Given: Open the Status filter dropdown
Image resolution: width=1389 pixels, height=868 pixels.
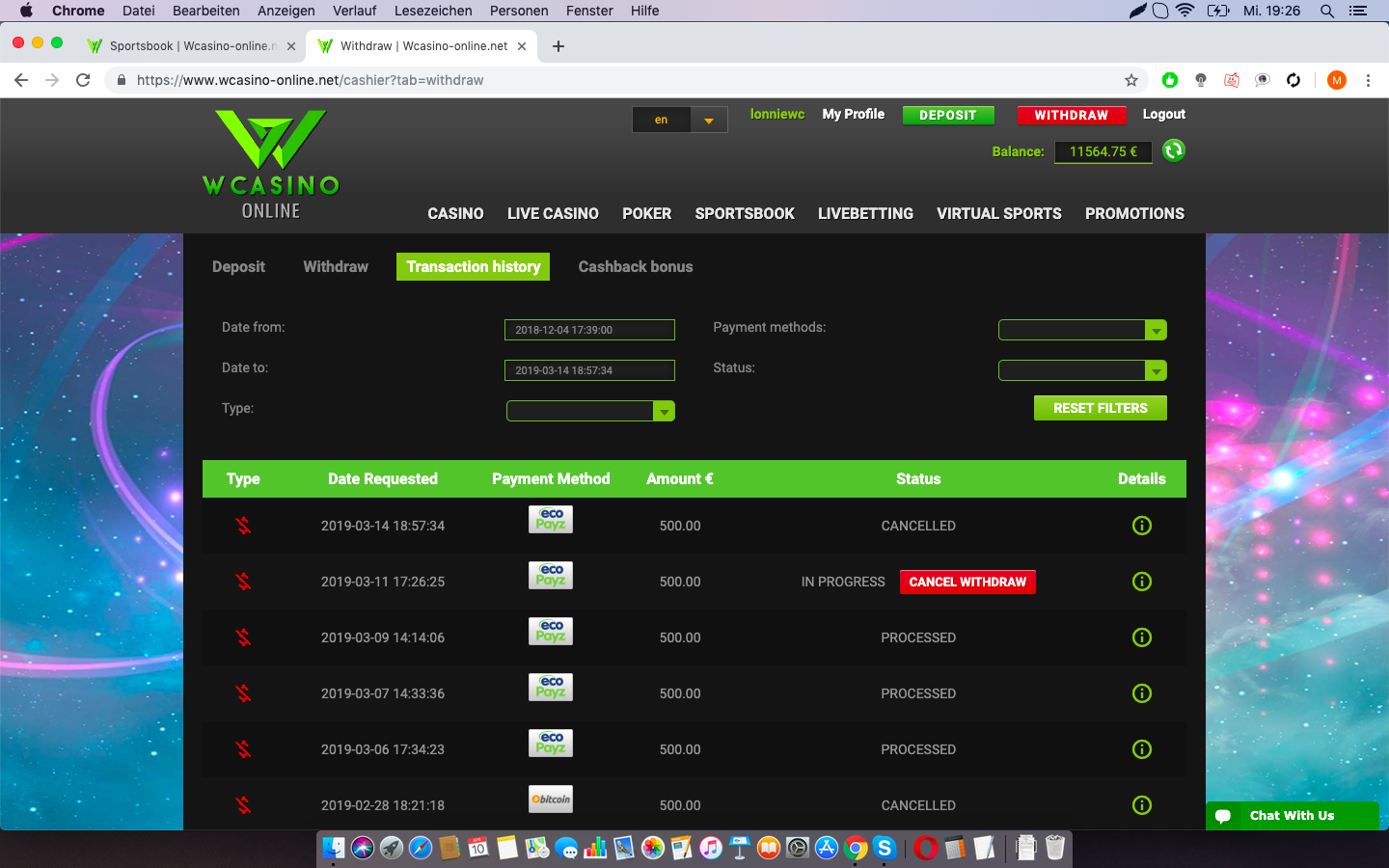Looking at the screenshot, I should coord(1082,370).
